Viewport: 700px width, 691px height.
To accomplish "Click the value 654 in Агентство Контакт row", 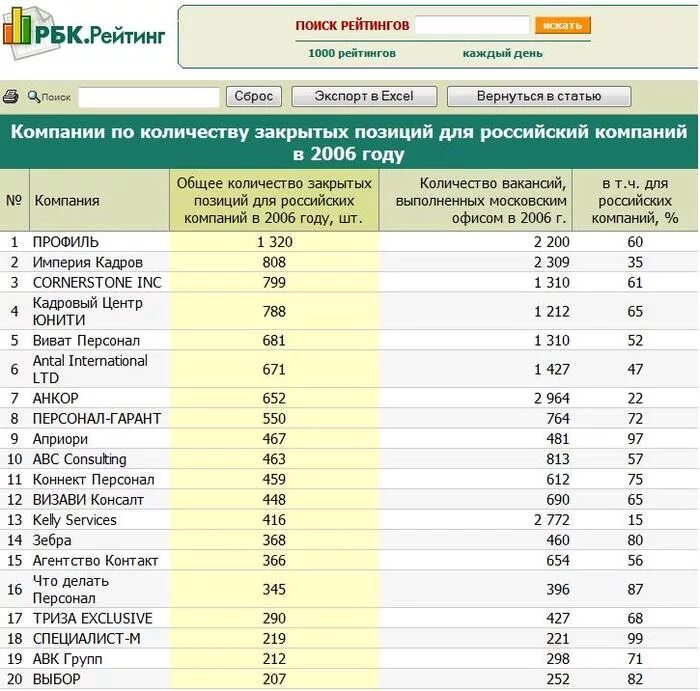I will click(558, 561).
